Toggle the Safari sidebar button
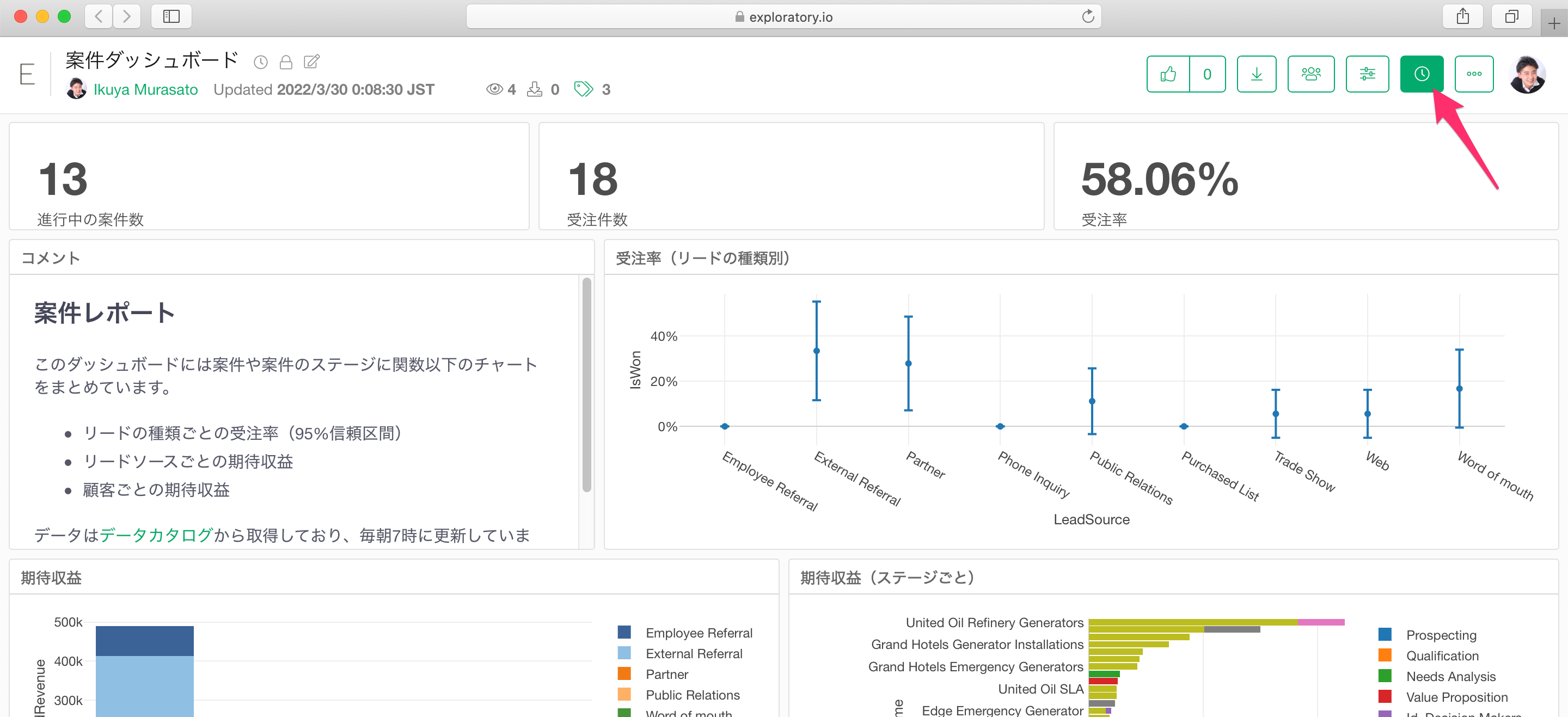Viewport: 1568px width, 717px height. click(x=171, y=16)
